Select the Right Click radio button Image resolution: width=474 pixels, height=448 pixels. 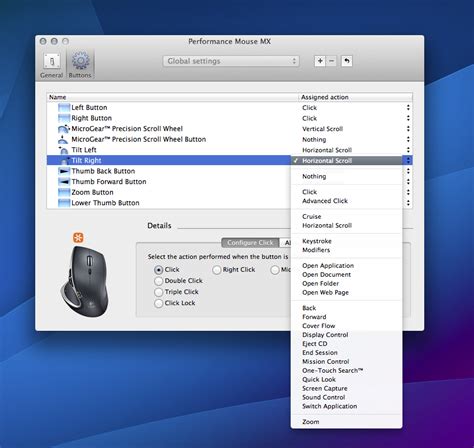(x=217, y=270)
